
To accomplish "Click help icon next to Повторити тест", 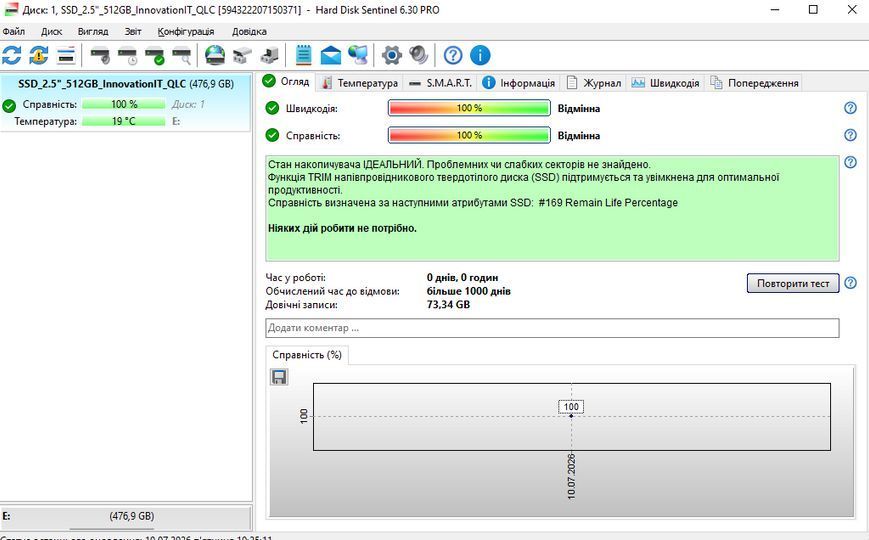I will tap(850, 283).
